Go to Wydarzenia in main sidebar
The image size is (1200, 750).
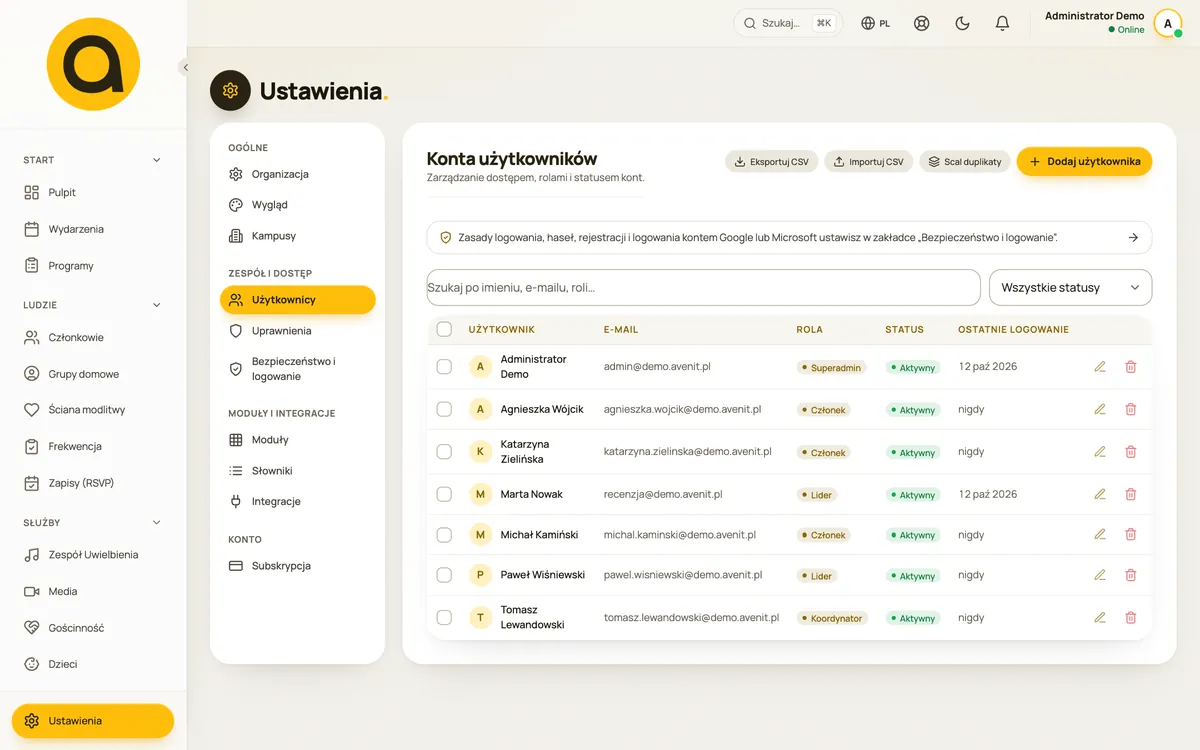tap(93, 229)
